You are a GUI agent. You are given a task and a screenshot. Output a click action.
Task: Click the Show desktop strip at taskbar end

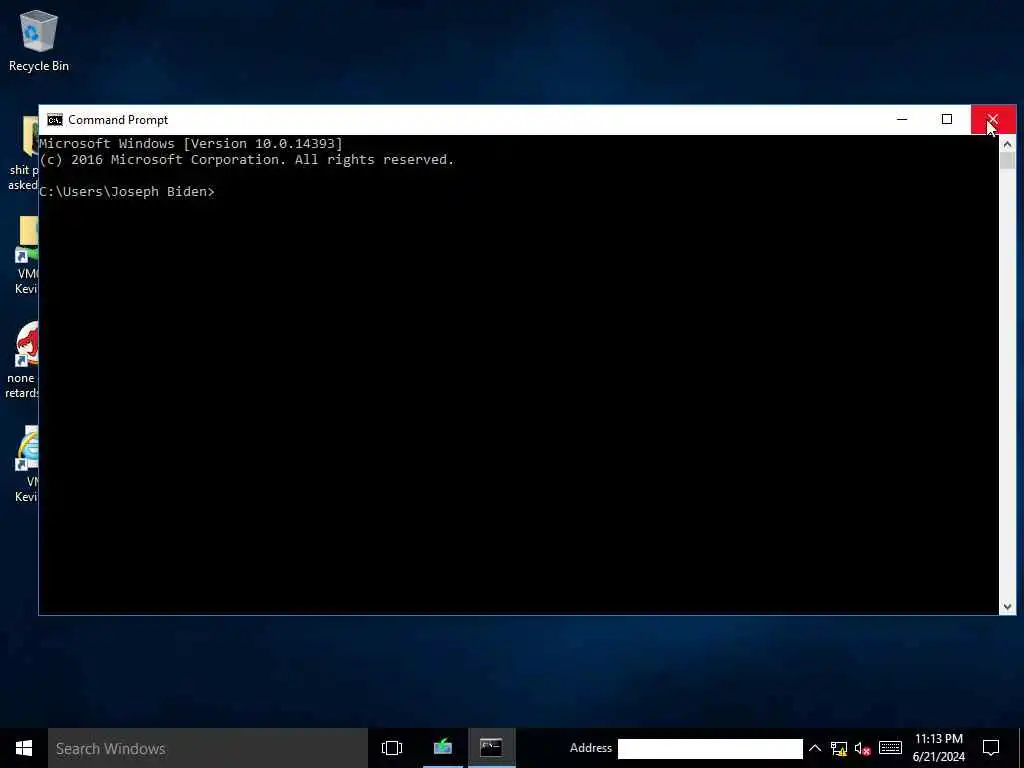1021,748
